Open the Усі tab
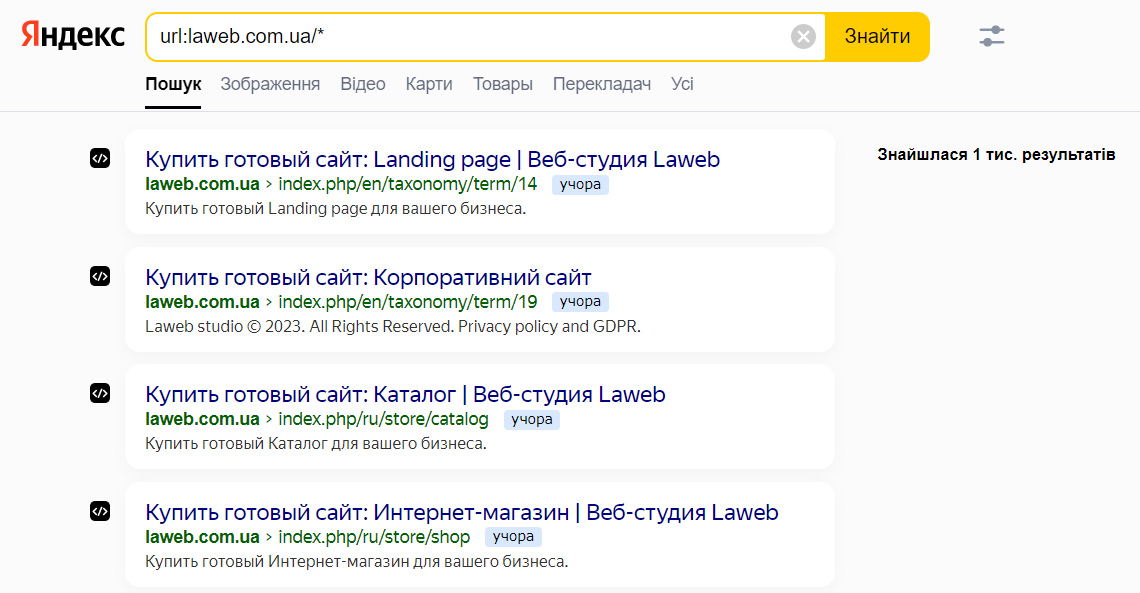The image size is (1140, 593). pyautogui.click(x=682, y=84)
